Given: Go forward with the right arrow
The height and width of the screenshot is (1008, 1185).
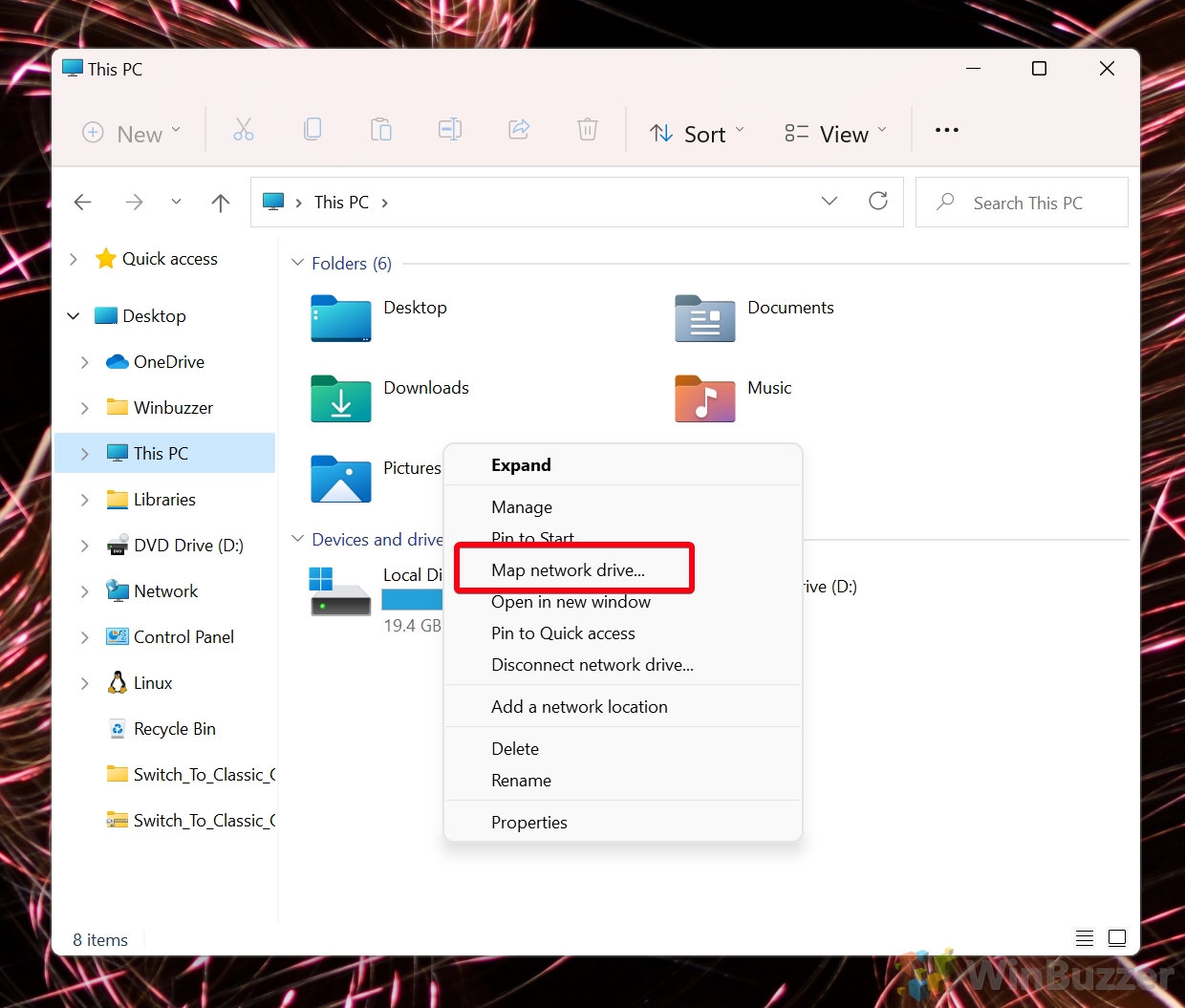Looking at the screenshot, I should tap(134, 202).
